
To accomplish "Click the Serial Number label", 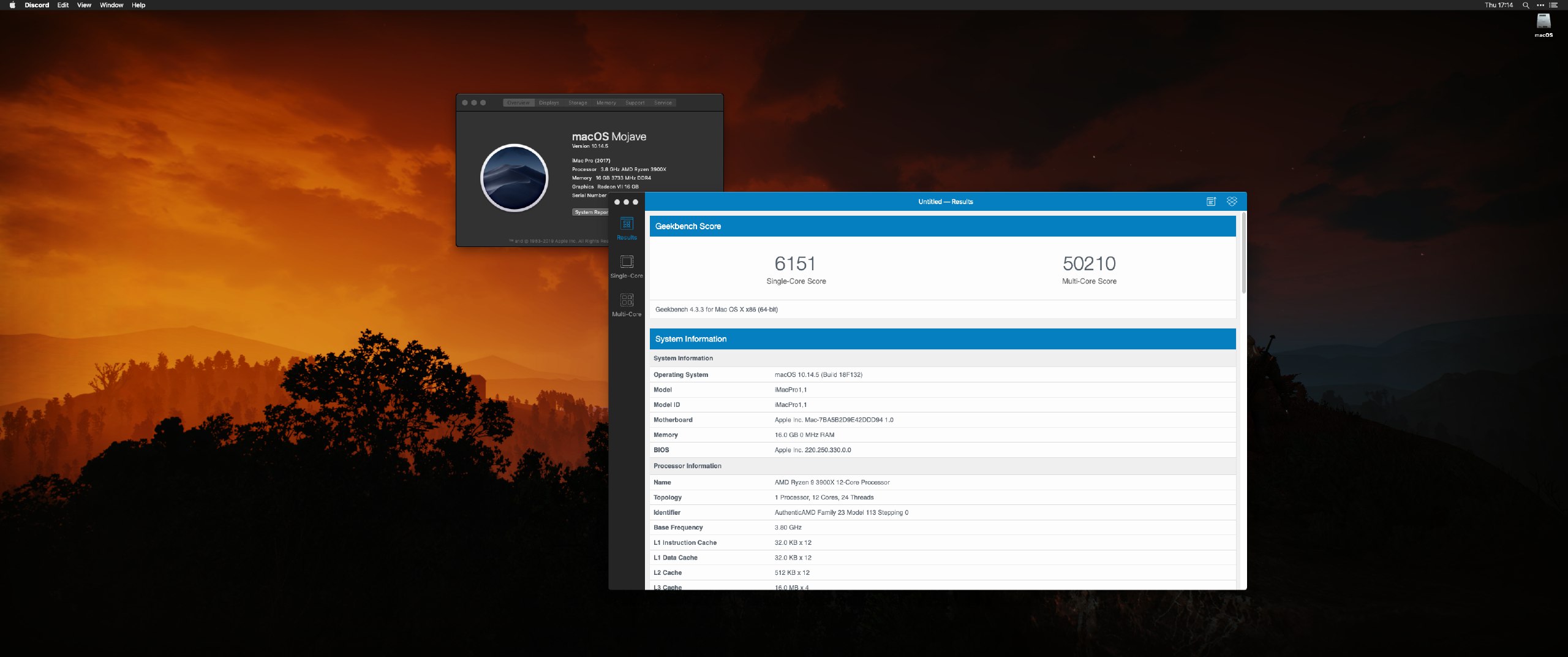I will (589, 196).
